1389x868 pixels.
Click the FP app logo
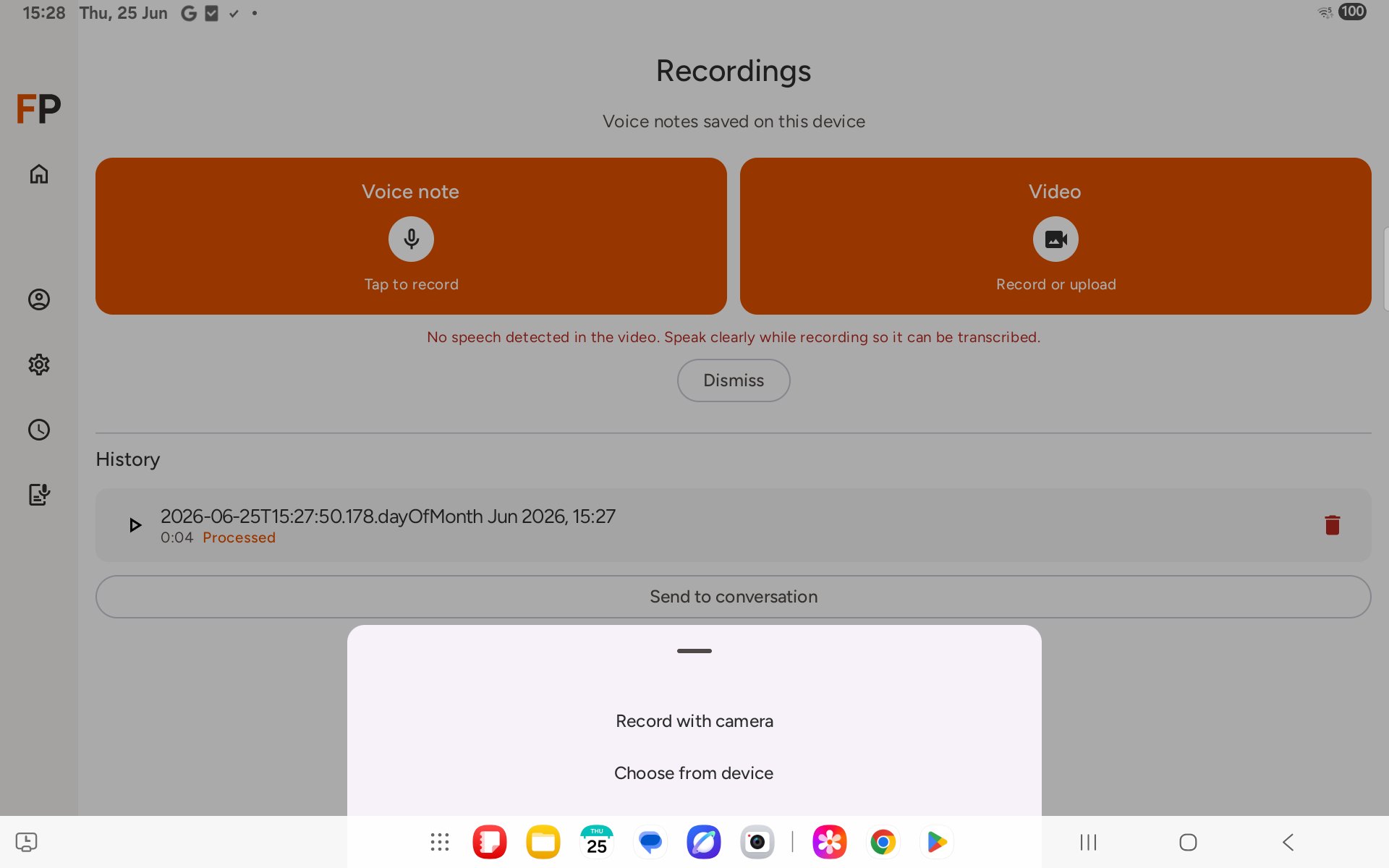(38, 109)
